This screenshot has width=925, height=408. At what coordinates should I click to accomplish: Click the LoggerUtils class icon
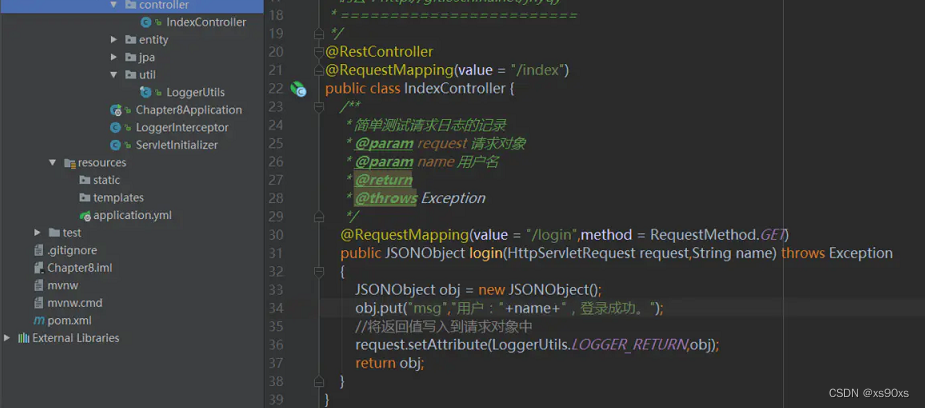(146, 93)
